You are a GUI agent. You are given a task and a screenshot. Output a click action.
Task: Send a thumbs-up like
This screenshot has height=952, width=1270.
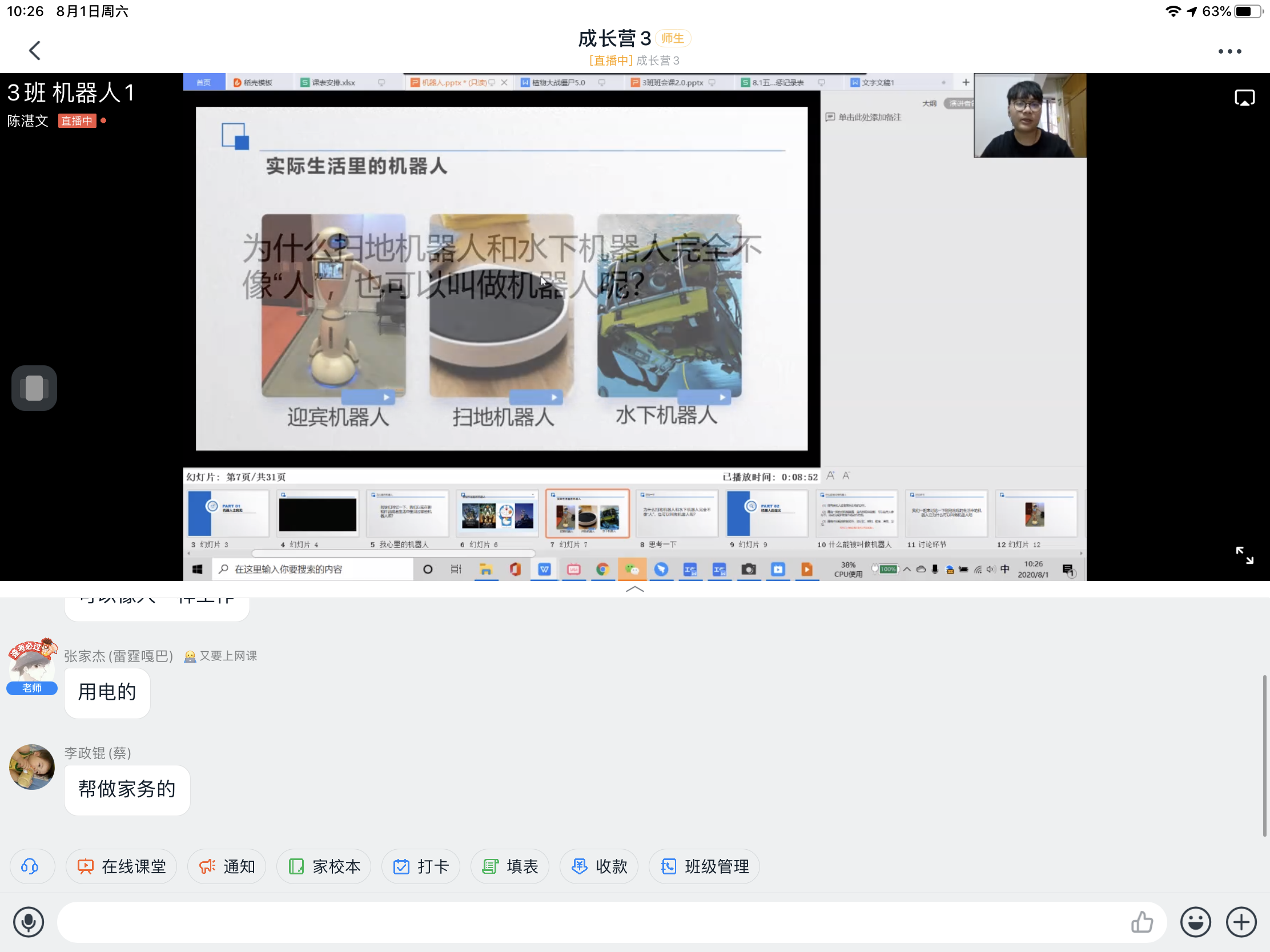1142,922
